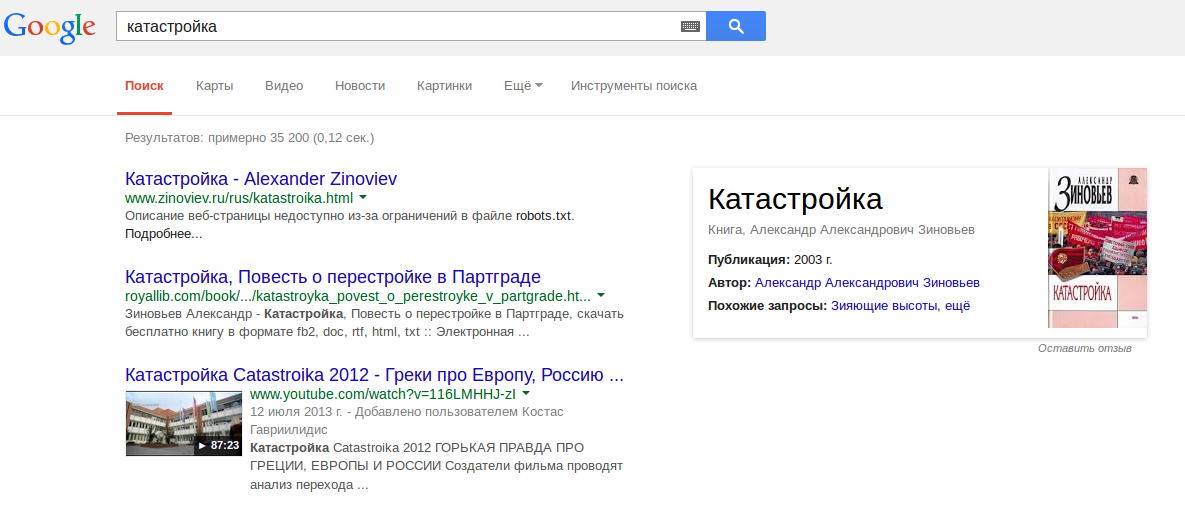Switch to the Видео tab
Image resolution: width=1185 pixels, height=508 pixels.
tap(284, 85)
